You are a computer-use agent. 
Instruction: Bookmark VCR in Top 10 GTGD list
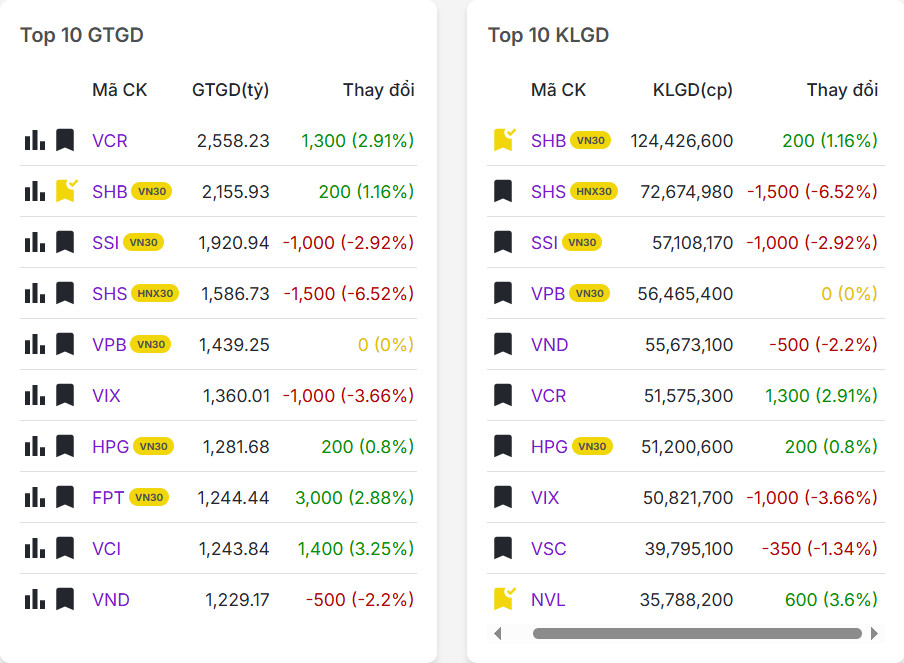(65, 140)
